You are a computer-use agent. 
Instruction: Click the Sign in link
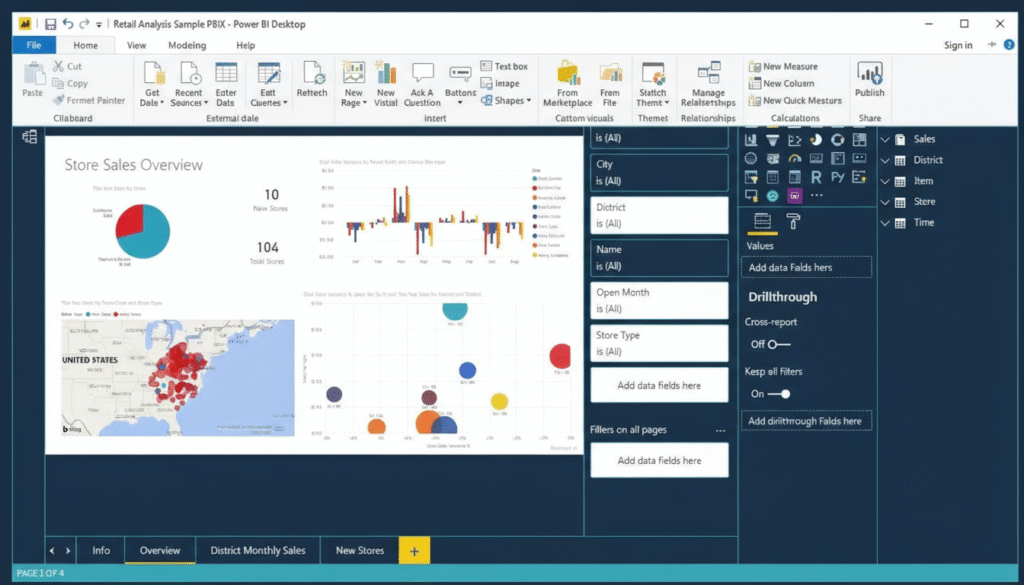pyautogui.click(x=957, y=45)
